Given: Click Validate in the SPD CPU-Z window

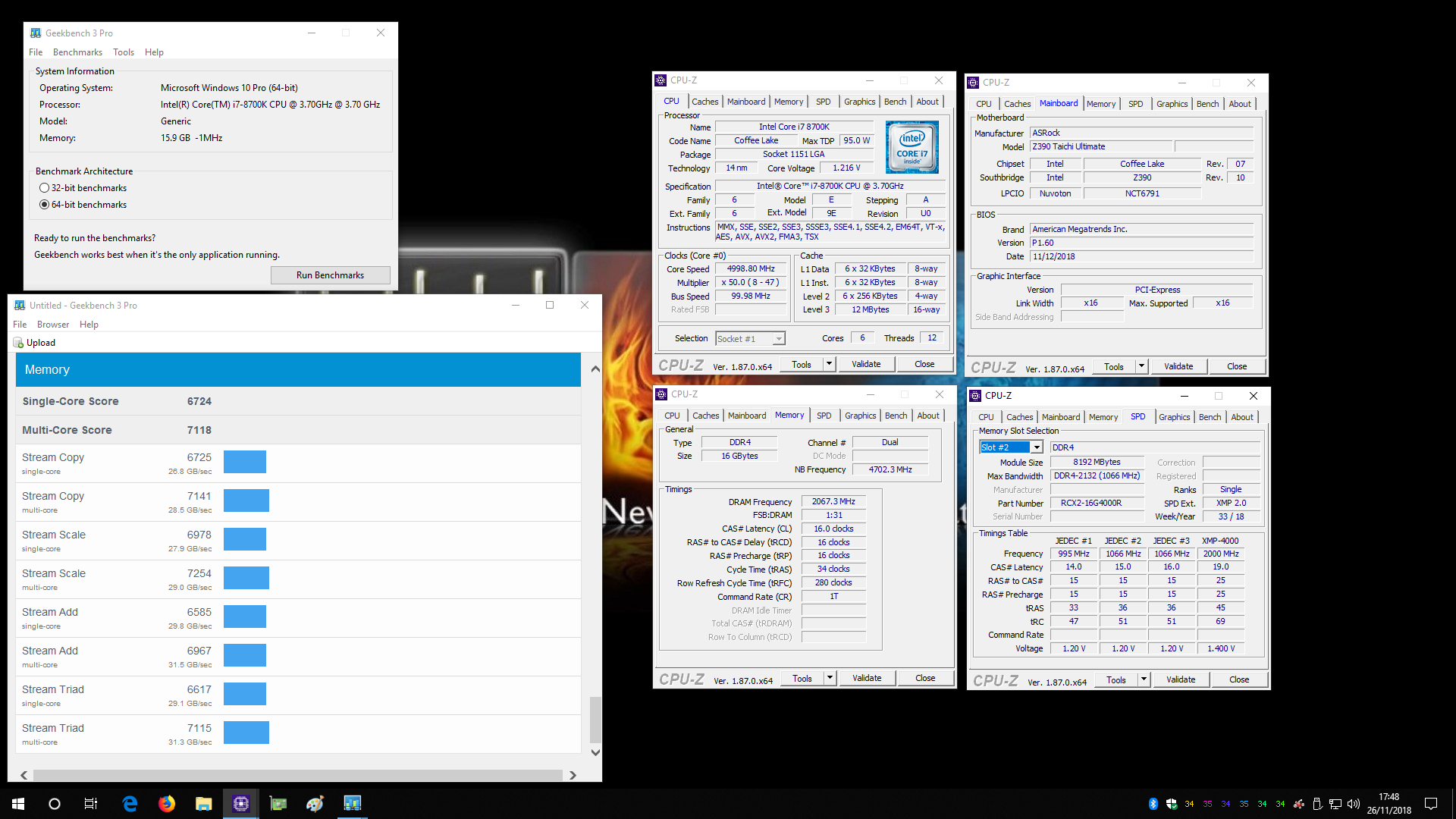Looking at the screenshot, I should click(1181, 680).
